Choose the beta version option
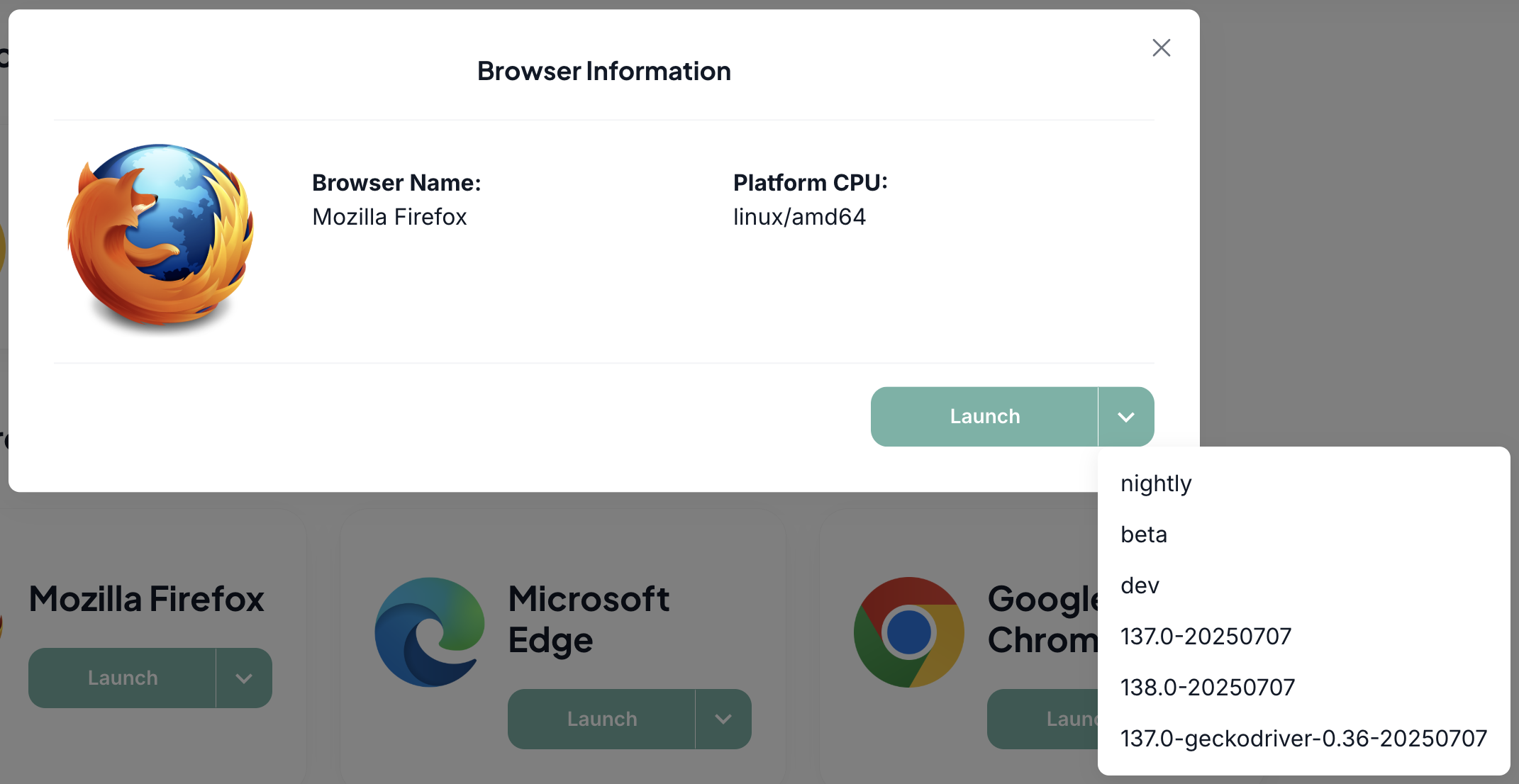Viewport: 1519px width, 784px height. [x=1303, y=534]
